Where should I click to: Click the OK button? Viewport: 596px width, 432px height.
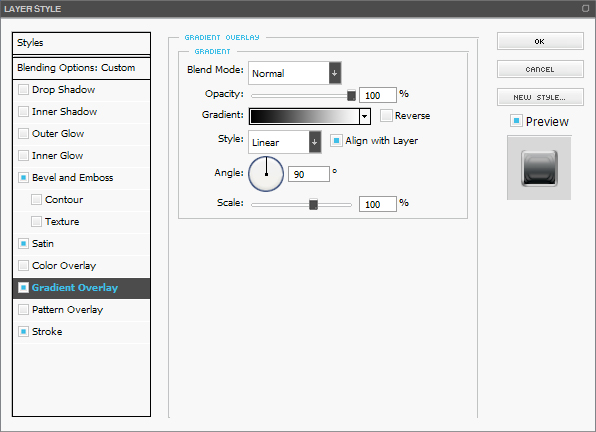pos(540,41)
